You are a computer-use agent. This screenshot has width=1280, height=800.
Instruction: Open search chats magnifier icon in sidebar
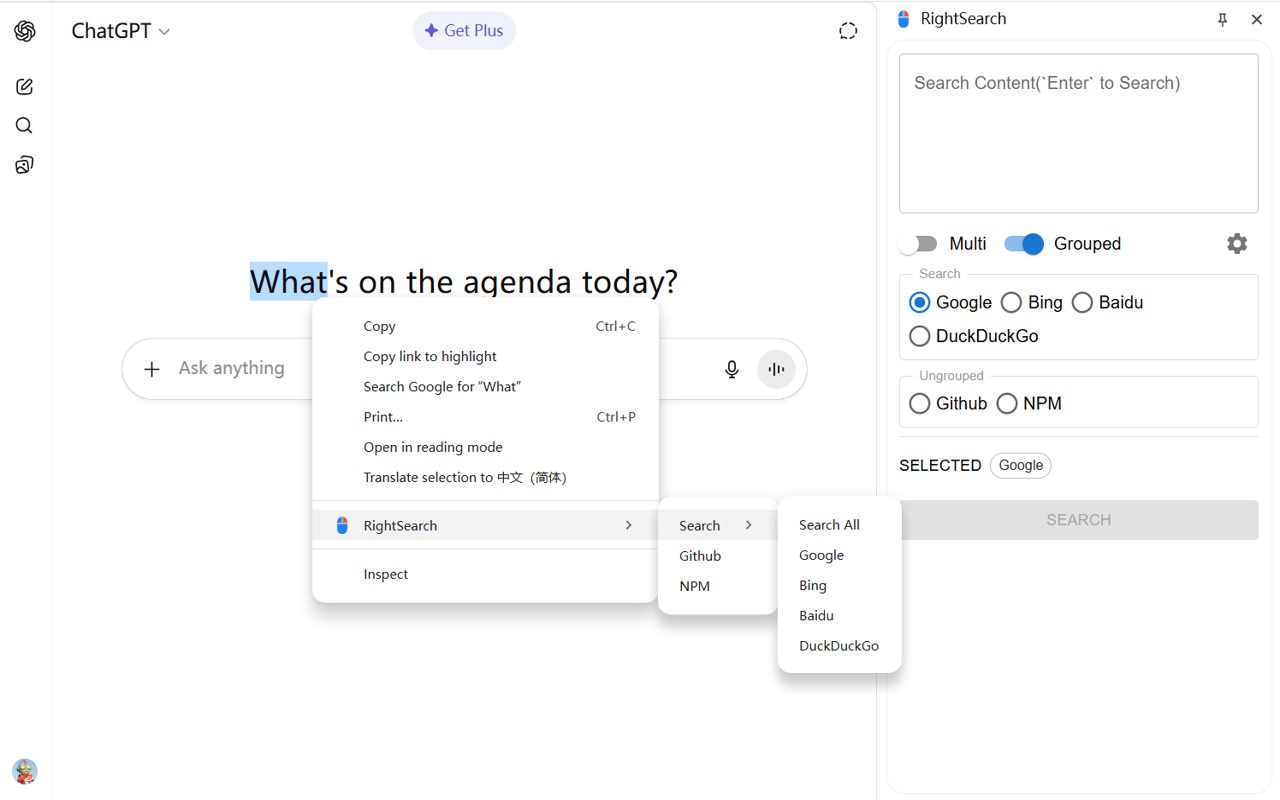(24, 125)
